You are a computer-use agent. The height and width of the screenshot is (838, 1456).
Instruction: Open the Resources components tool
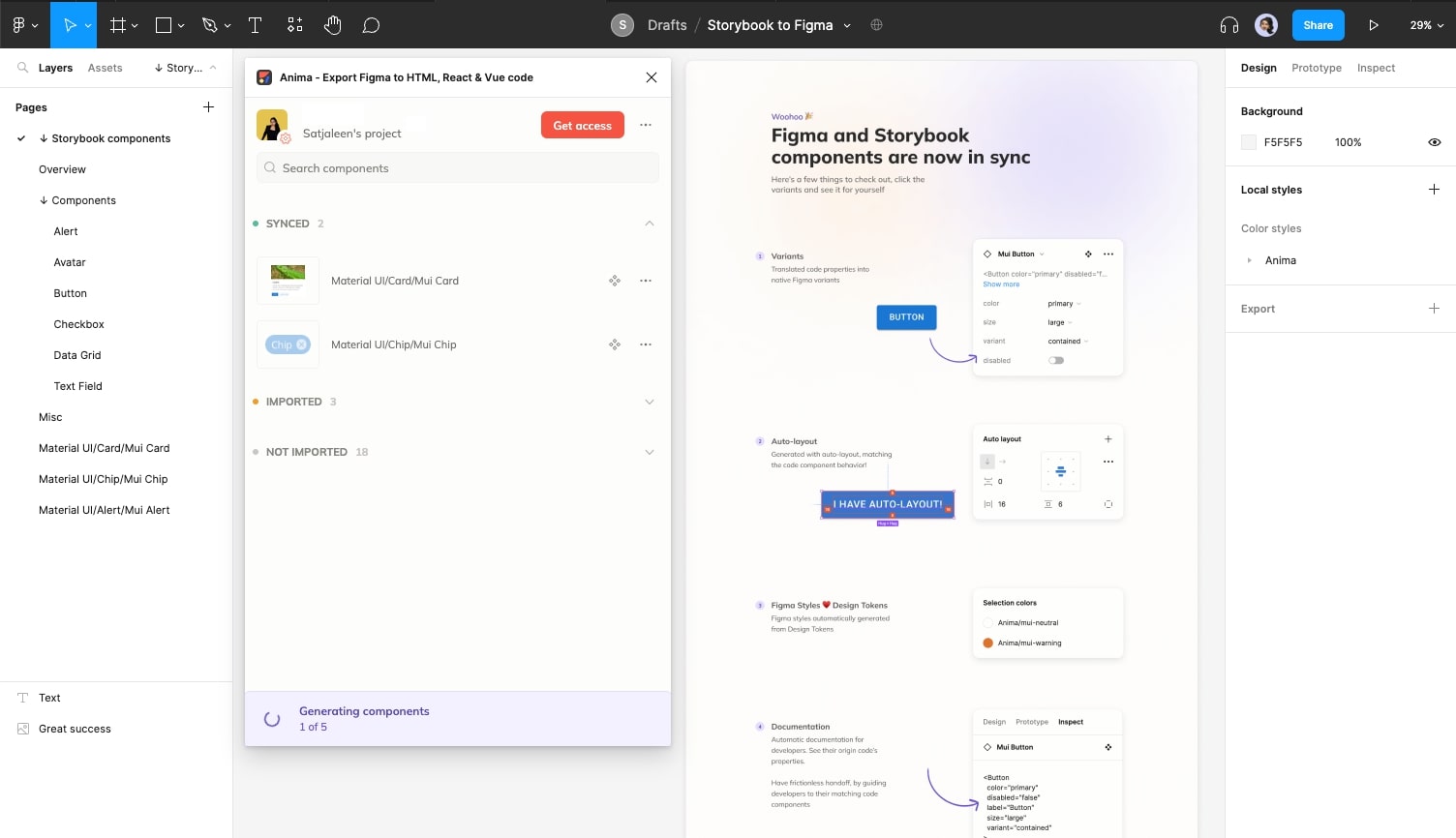pyautogui.click(x=295, y=25)
